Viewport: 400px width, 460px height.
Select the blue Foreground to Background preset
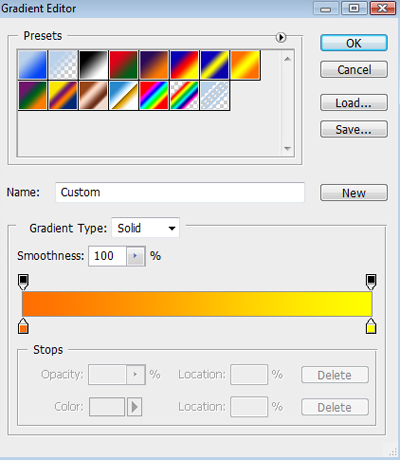pyautogui.click(x=33, y=65)
